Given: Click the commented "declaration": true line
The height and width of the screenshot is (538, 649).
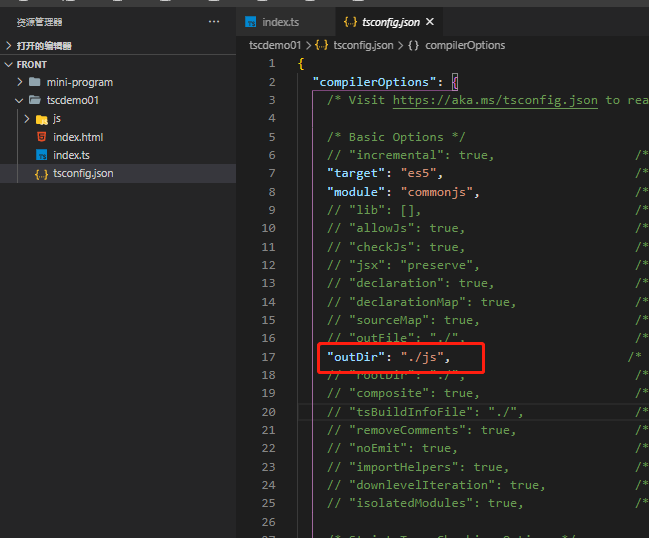Looking at the screenshot, I should click(x=411, y=283).
